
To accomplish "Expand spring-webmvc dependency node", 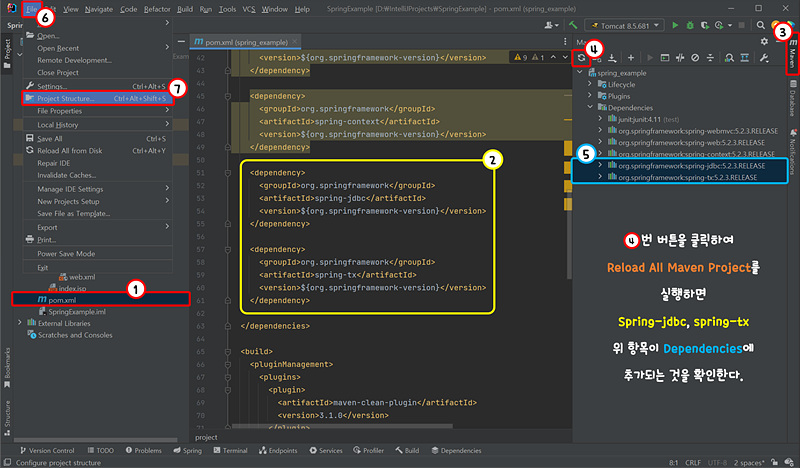I will [600, 131].
